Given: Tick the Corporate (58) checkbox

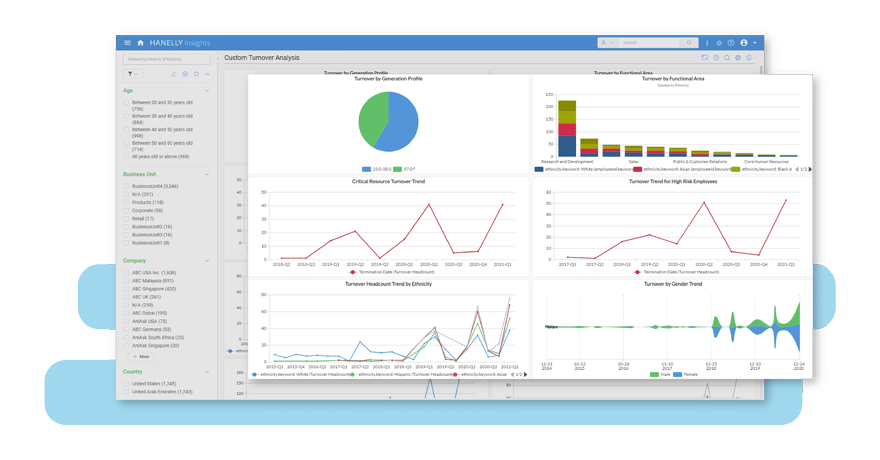Looking at the screenshot, I should click(127, 210).
